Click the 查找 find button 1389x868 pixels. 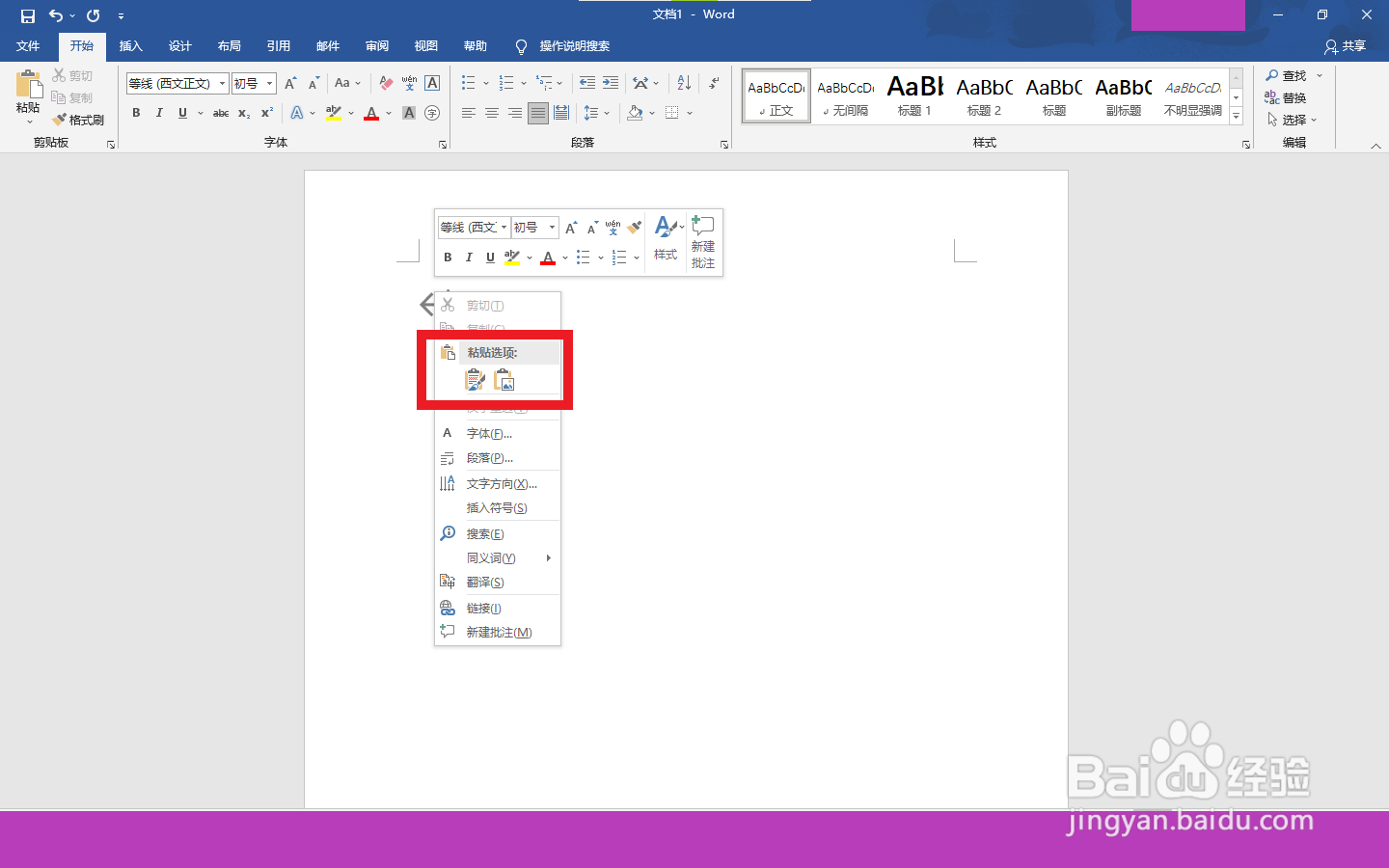[x=1286, y=75]
